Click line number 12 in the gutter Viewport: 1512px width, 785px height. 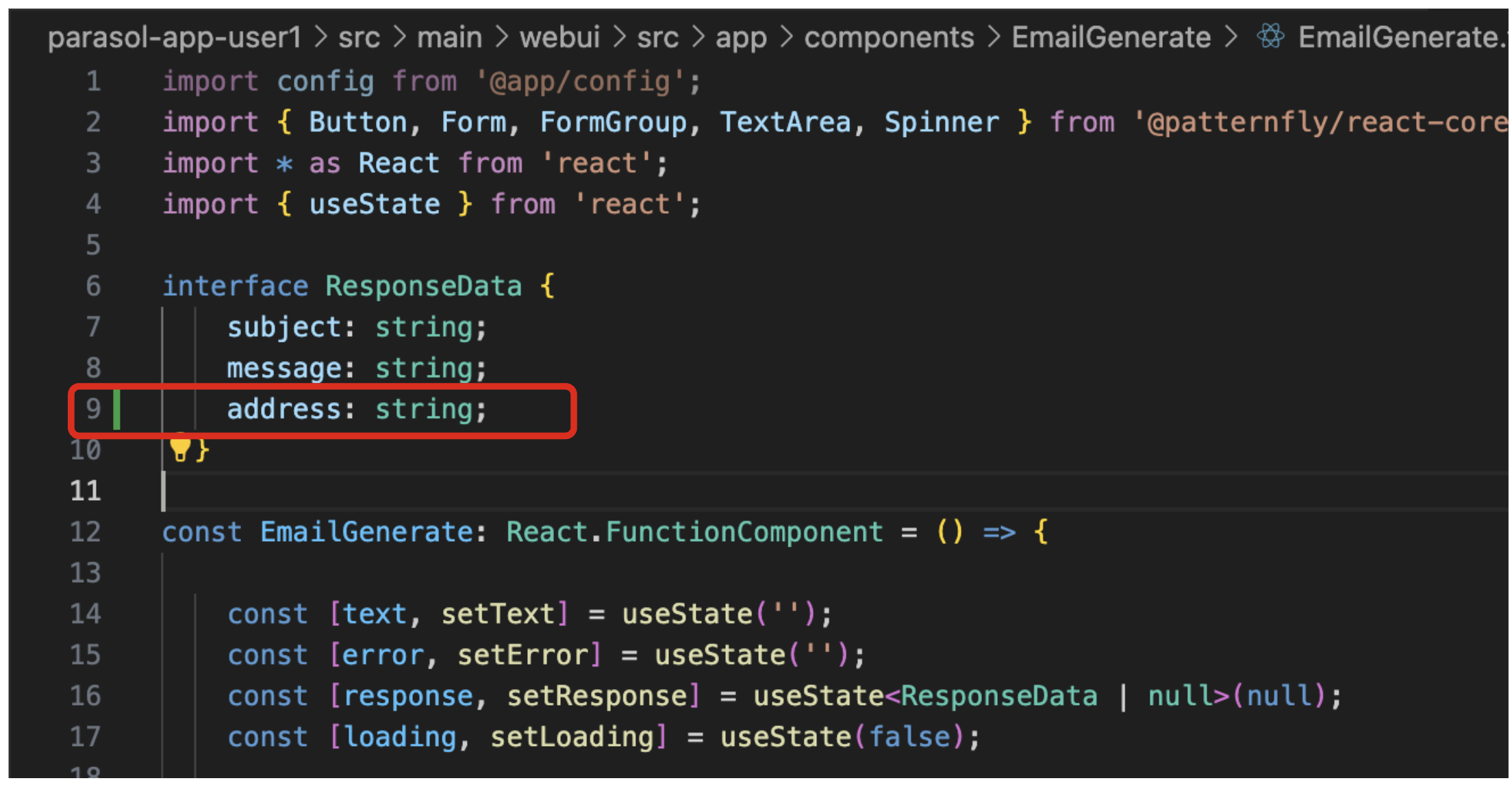pyautogui.click(x=86, y=532)
